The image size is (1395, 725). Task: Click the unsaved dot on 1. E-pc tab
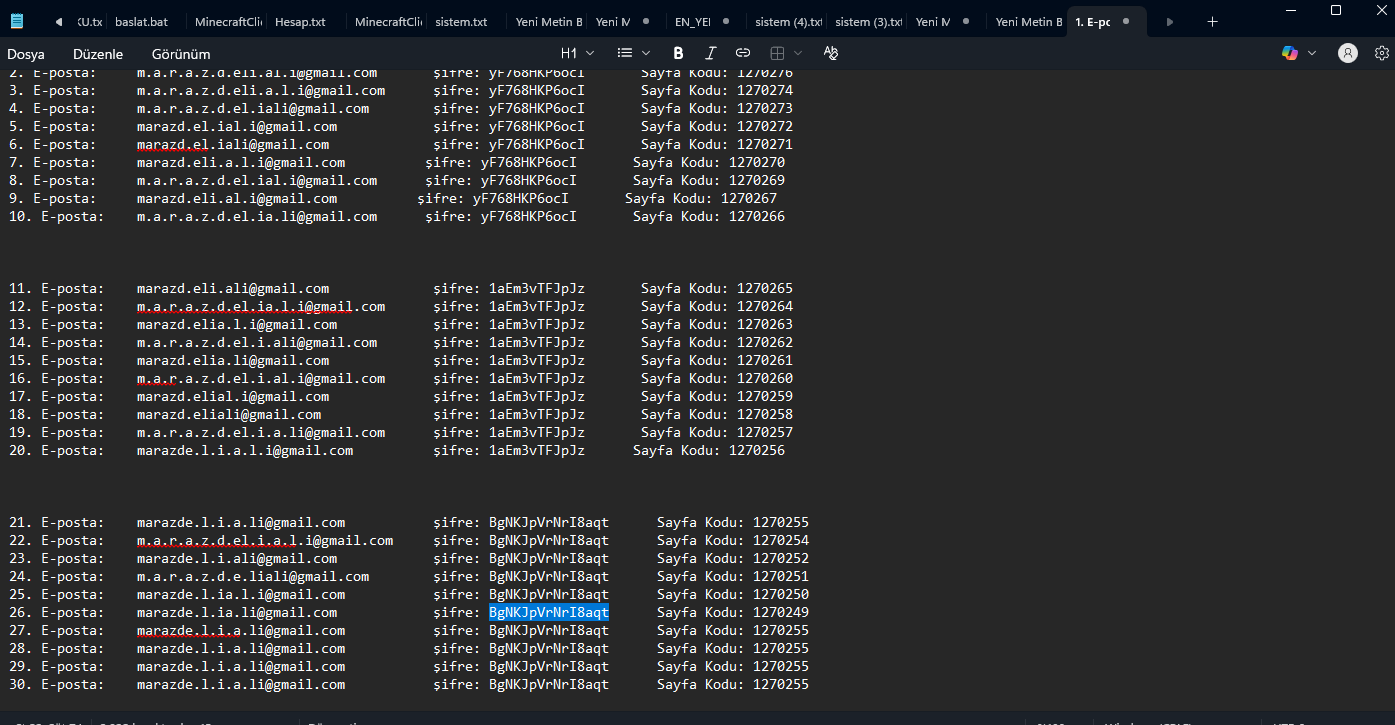1127,21
